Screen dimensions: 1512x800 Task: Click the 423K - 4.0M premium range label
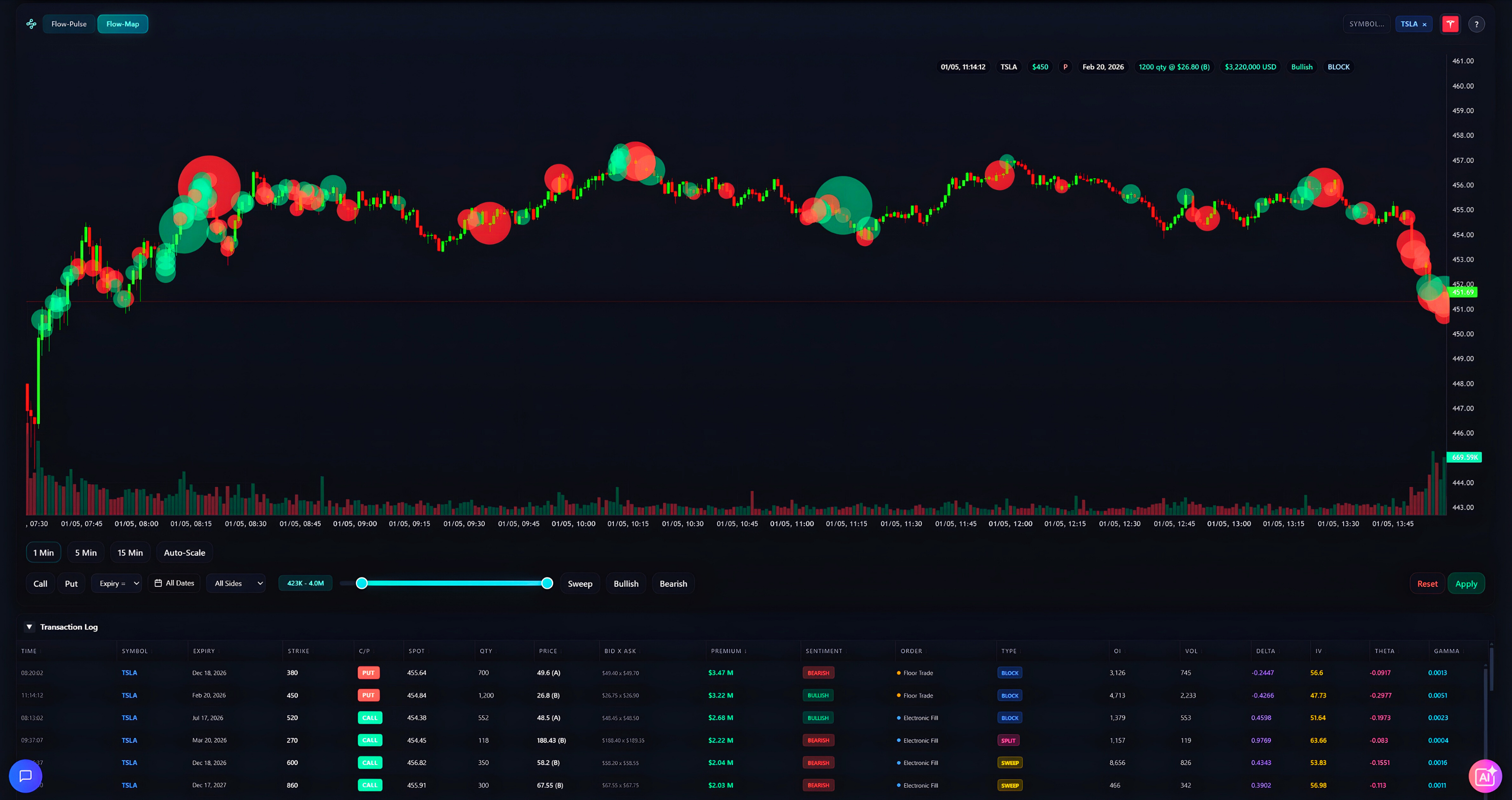coord(305,583)
